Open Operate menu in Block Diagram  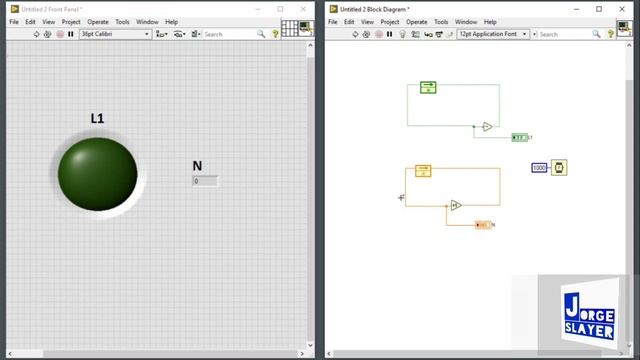417,22
